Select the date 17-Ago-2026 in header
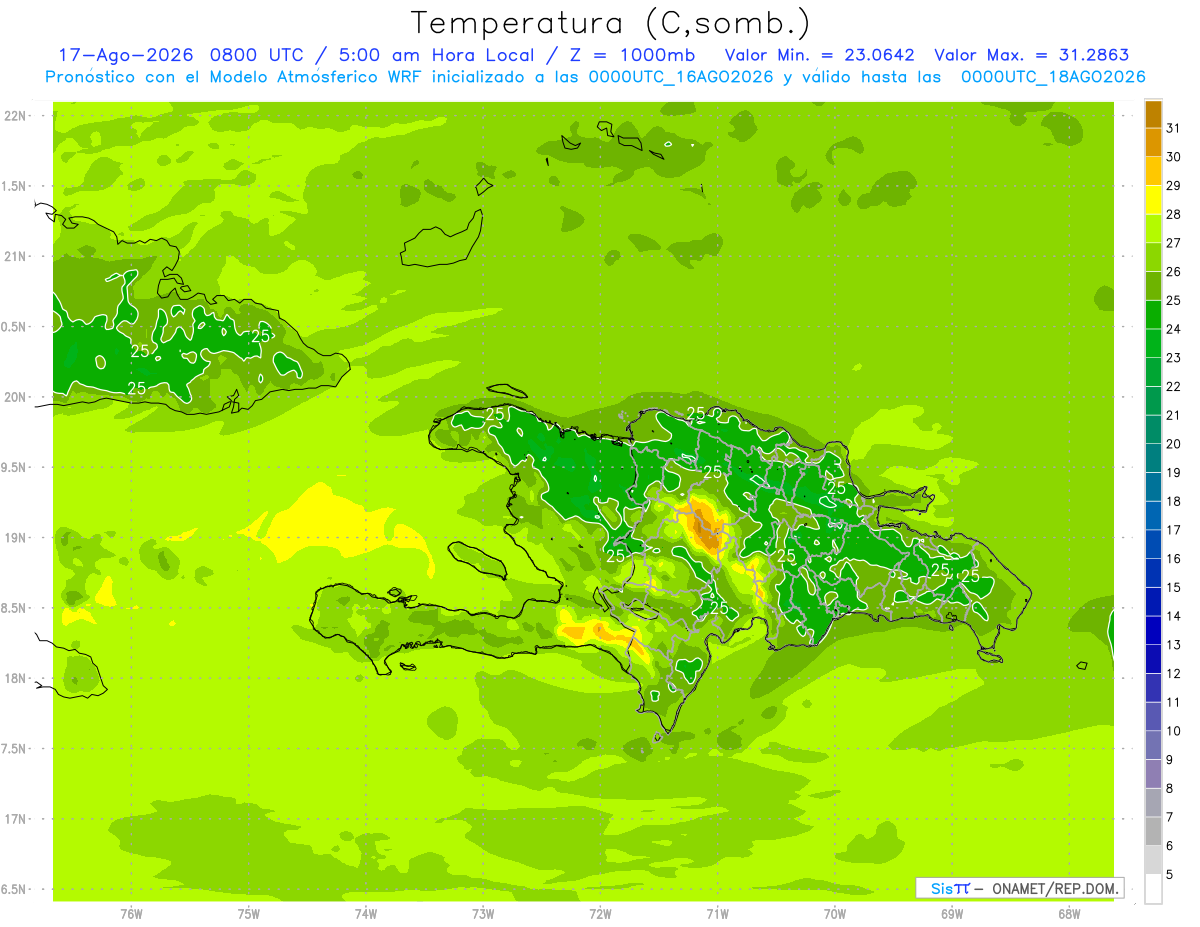Viewport: 1200px width, 927px height. [124, 55]
